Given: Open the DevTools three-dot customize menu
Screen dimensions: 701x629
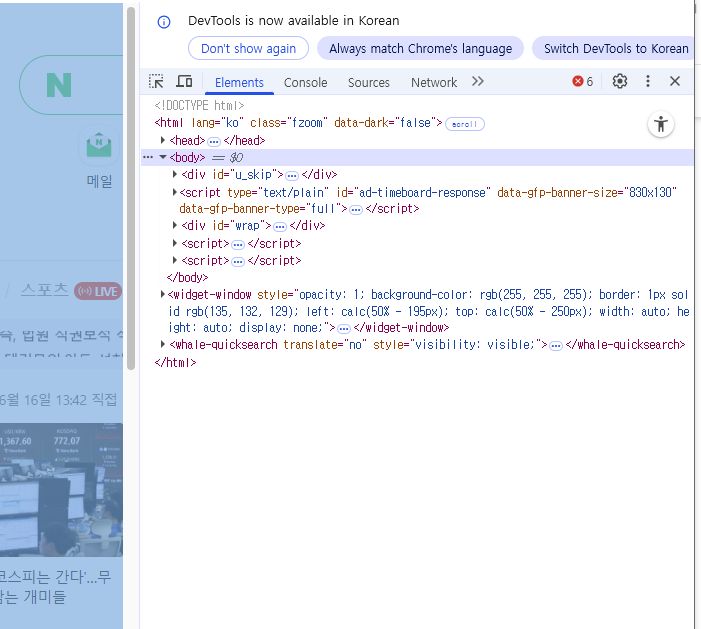Looking at the screenshot, I should click(x=647, y=81).
